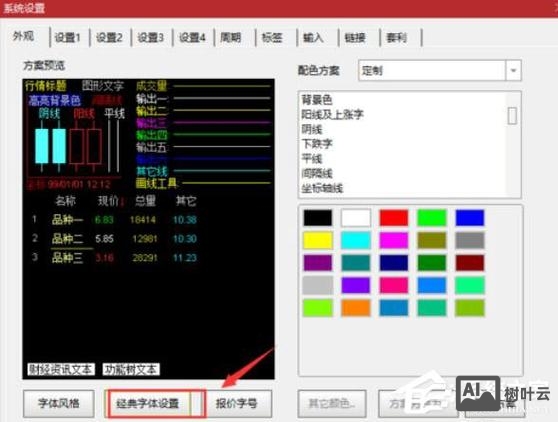The image size is (558, 422).
Task: Click 品种三 row in preview table
Action: point(114,257)
